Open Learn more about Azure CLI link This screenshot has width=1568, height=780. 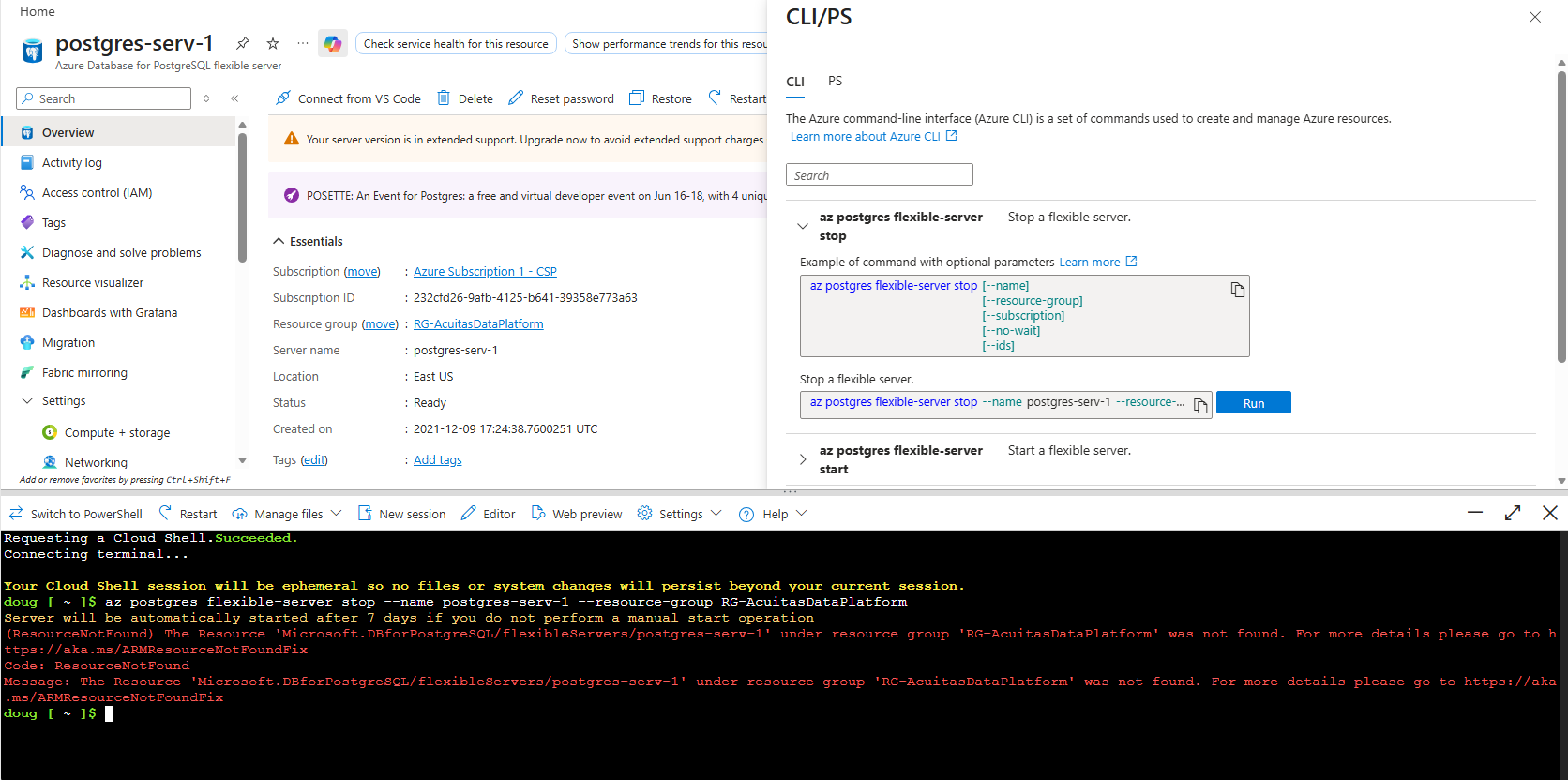pyautogui.click(x=873, y=137)
